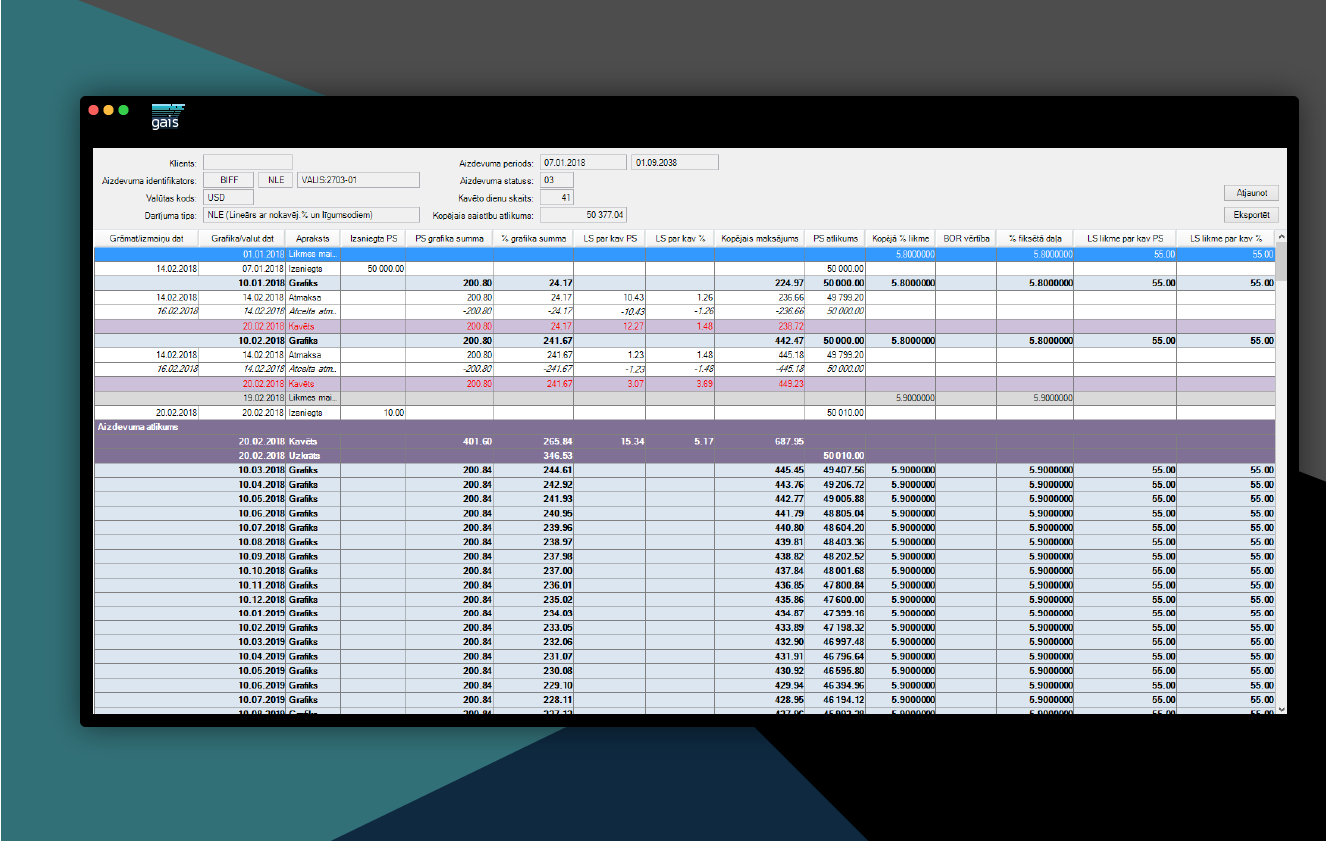
Task: Click the Eksportēt export button
Action: pyautogui.click(x=1251, y=214)
